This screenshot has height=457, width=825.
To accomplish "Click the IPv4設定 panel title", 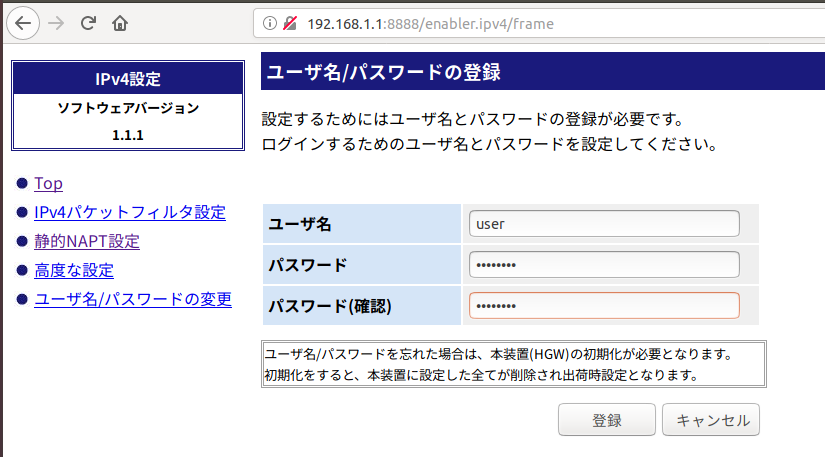I will (x=128, y=79).
